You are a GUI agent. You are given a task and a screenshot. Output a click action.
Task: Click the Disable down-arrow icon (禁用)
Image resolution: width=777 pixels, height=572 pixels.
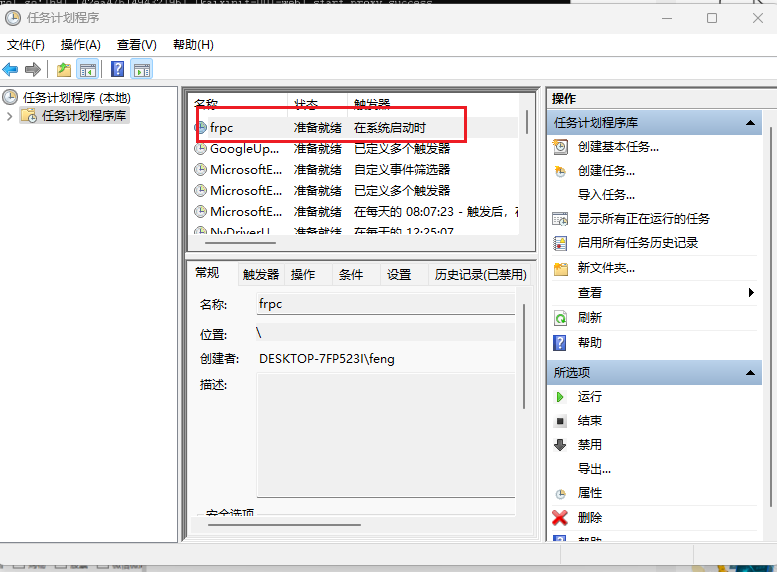click(560, 445)
